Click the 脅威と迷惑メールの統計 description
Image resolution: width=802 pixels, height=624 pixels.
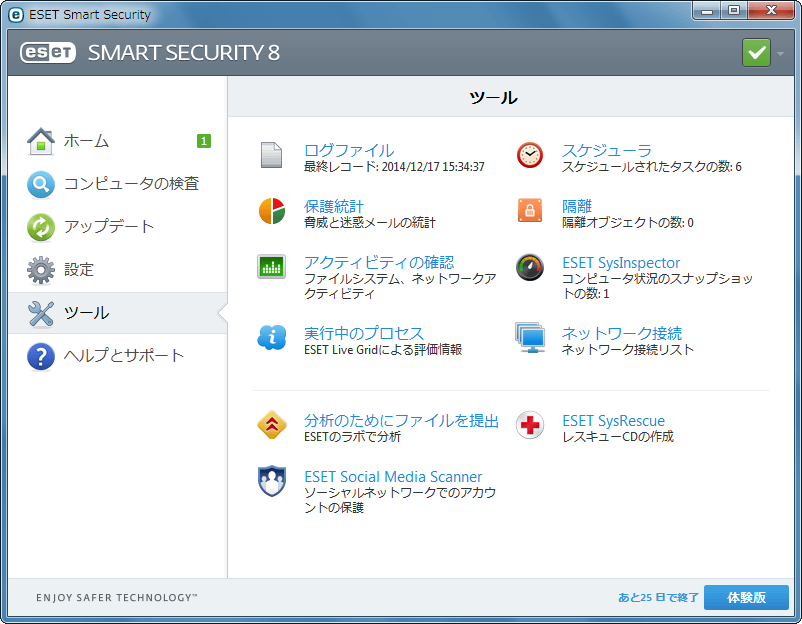tap(369, 222)
